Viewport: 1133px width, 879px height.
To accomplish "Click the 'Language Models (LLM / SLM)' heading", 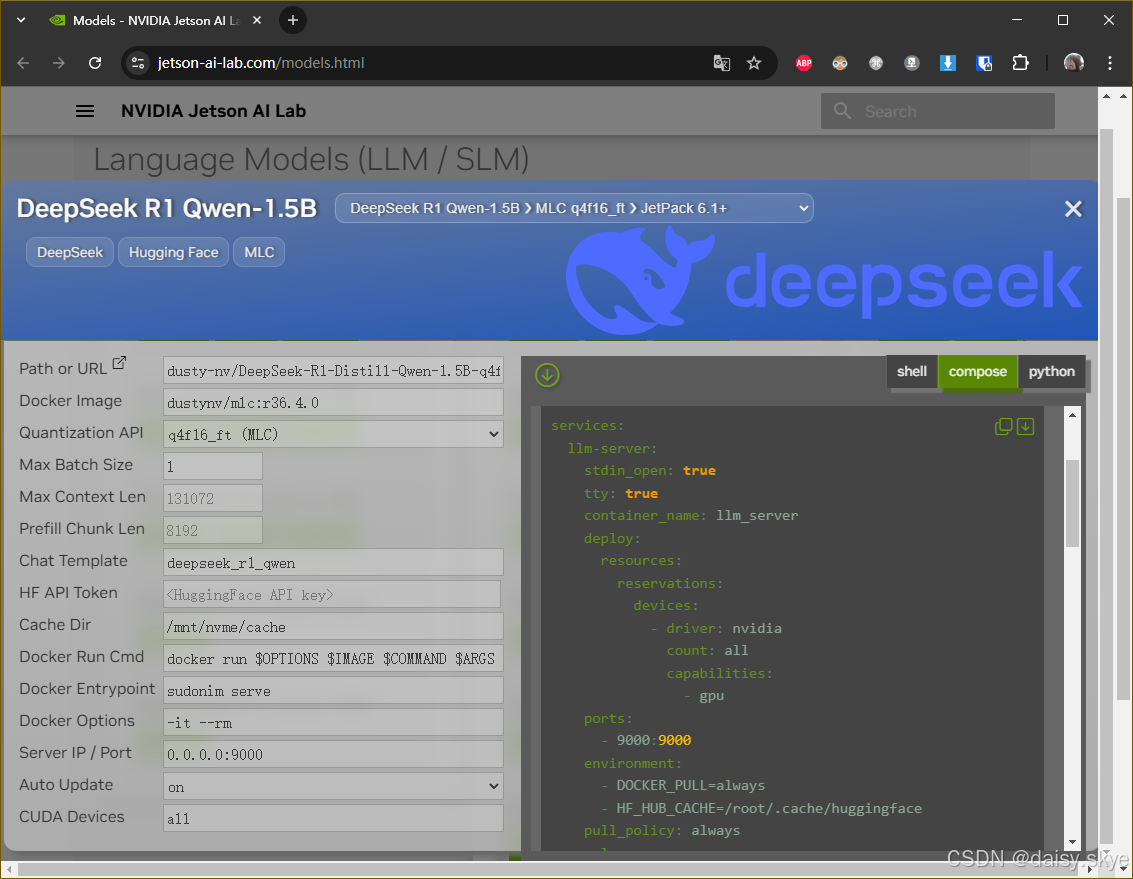I will click(311, 159).
